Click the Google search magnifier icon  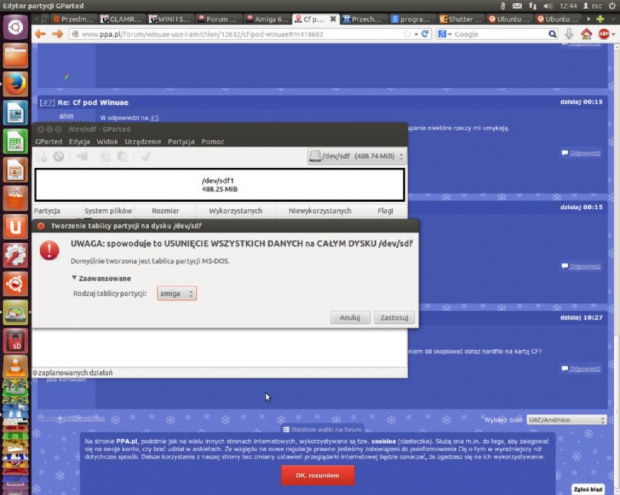point(552,34)
